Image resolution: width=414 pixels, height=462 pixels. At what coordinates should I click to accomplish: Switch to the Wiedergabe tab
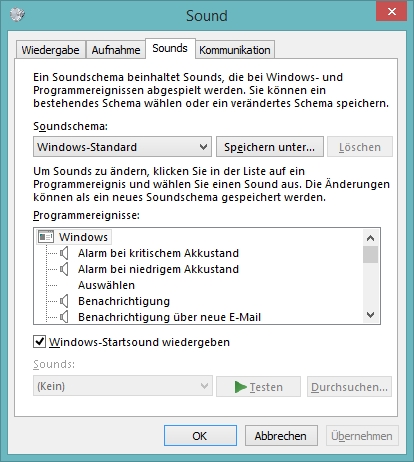[x=51, y=50]
